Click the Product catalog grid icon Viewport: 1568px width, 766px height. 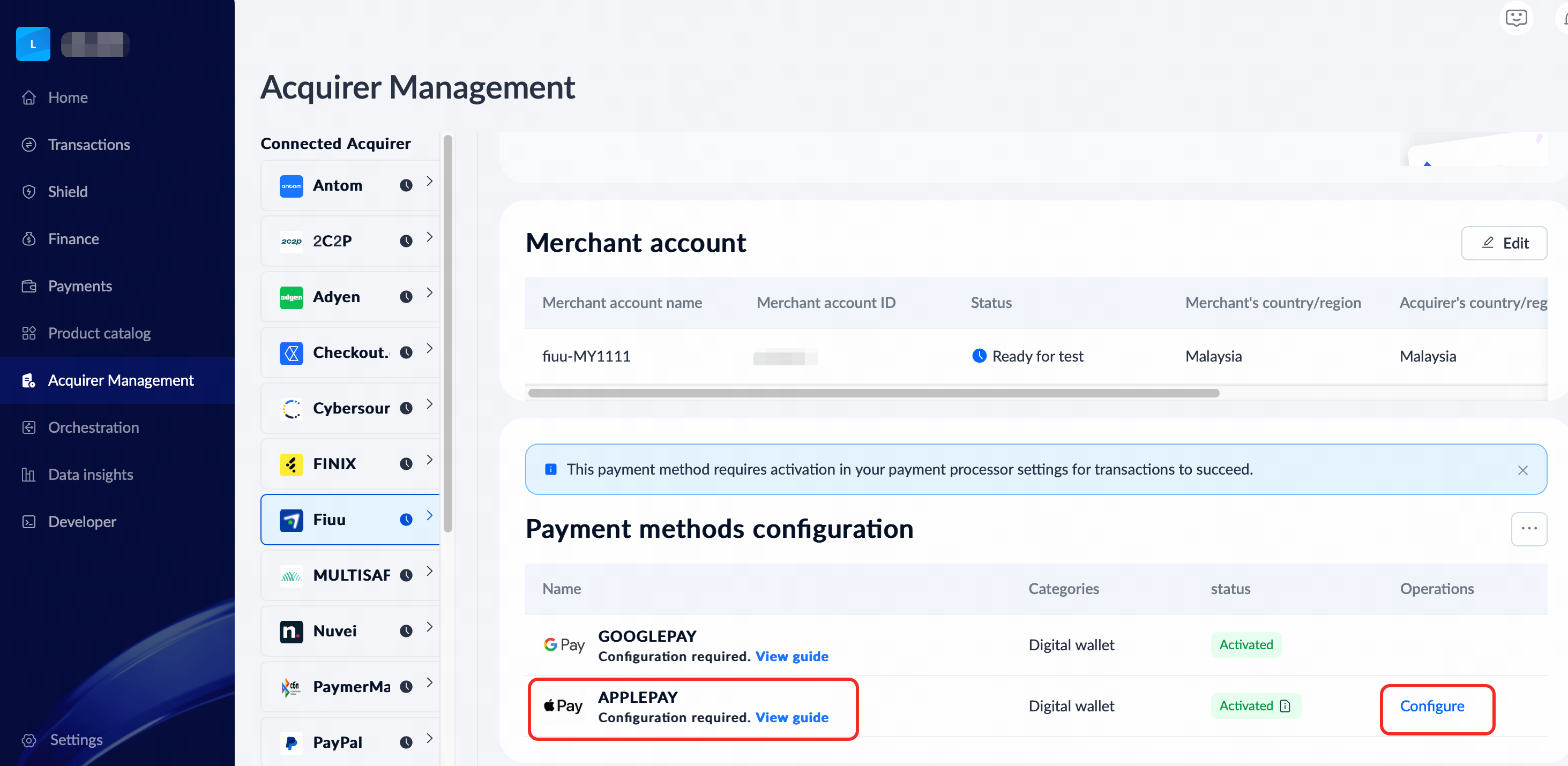click(x=28, y=333)
